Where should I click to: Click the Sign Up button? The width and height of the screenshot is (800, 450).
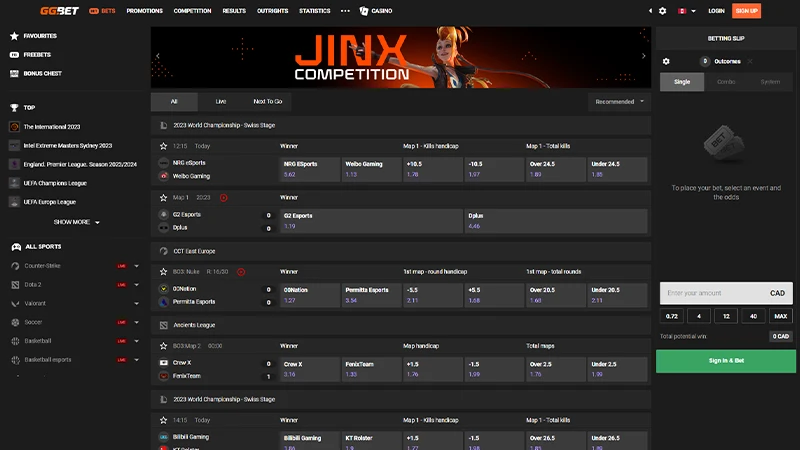tap(746, 11)
